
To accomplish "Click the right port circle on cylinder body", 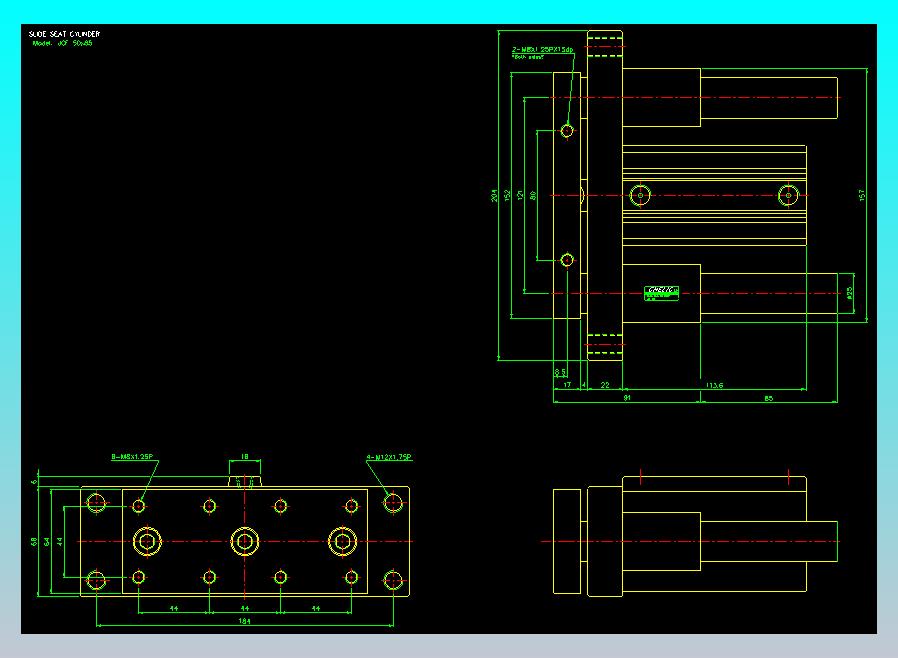I will tap(789, 195).
